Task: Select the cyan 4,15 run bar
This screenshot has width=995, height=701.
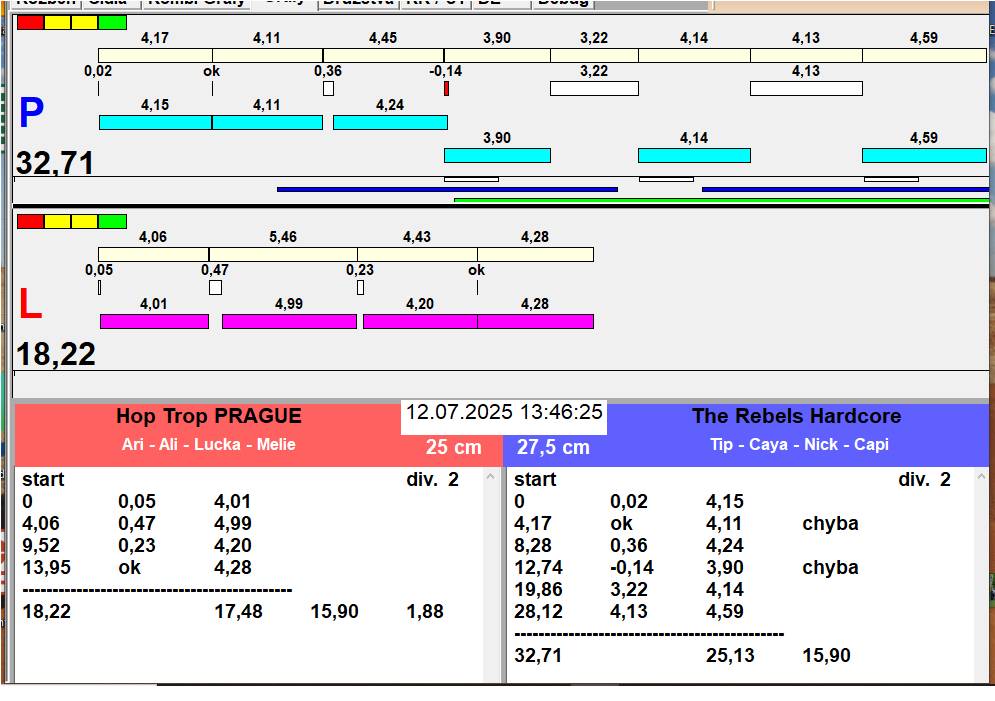Action: coord(155,122)
